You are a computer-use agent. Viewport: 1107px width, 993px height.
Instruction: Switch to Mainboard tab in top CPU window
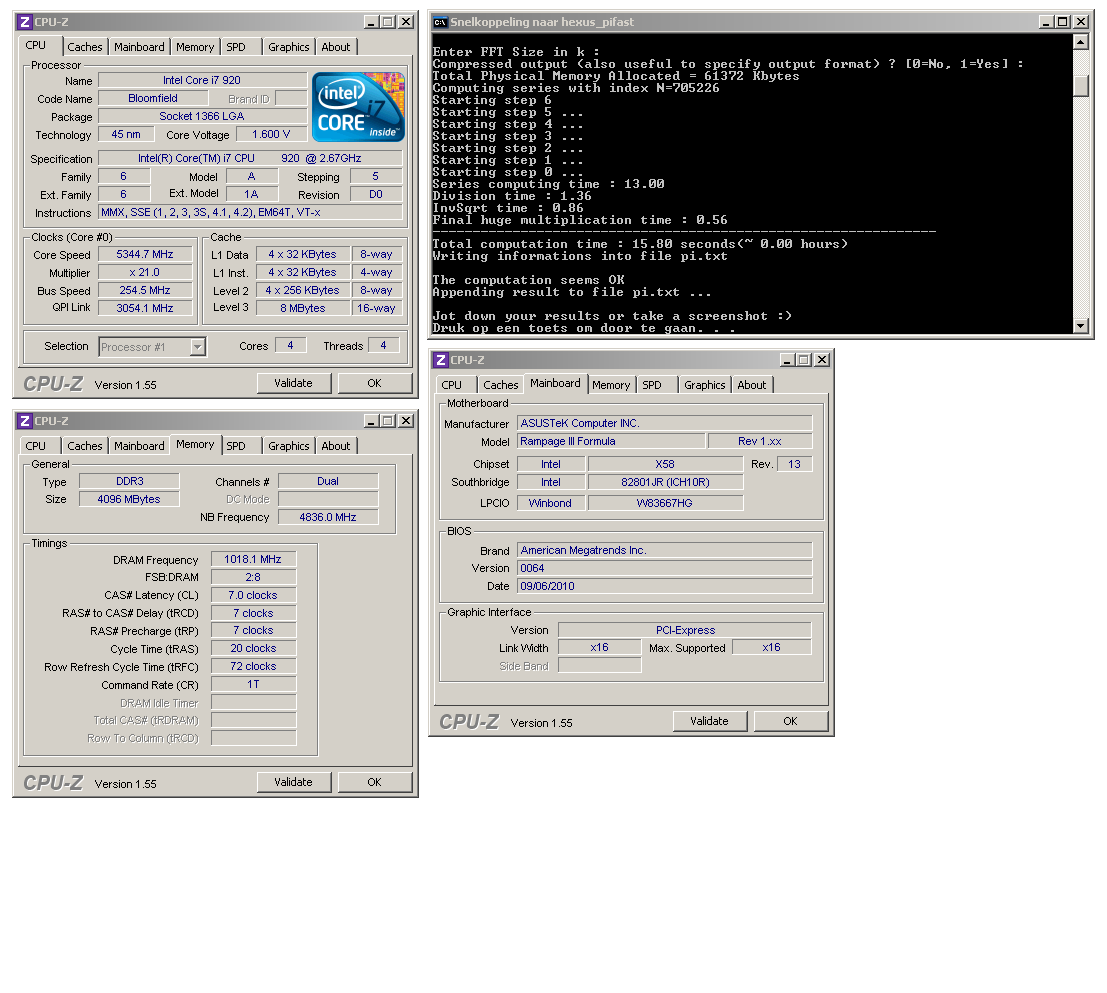[139, 47]
